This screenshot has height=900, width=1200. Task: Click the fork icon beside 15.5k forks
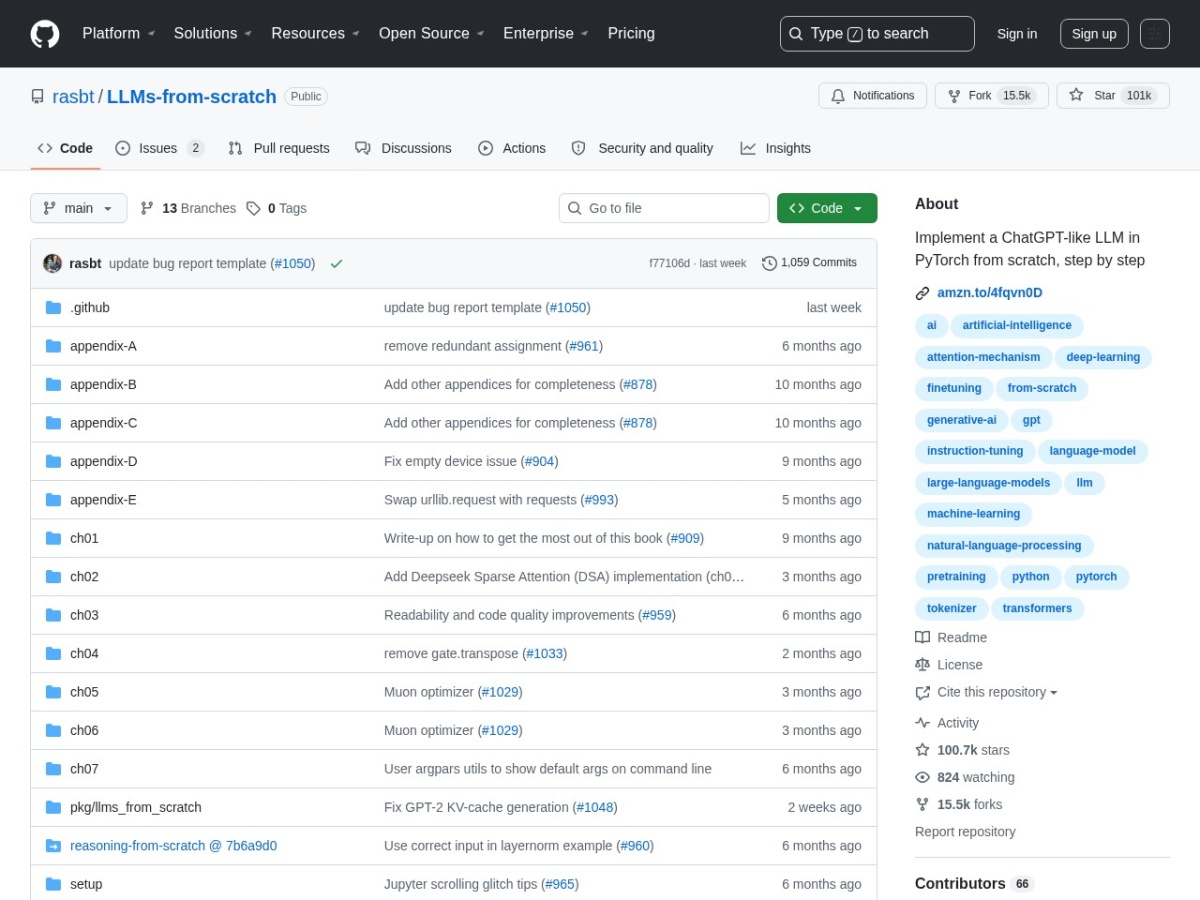click(922, 804)
